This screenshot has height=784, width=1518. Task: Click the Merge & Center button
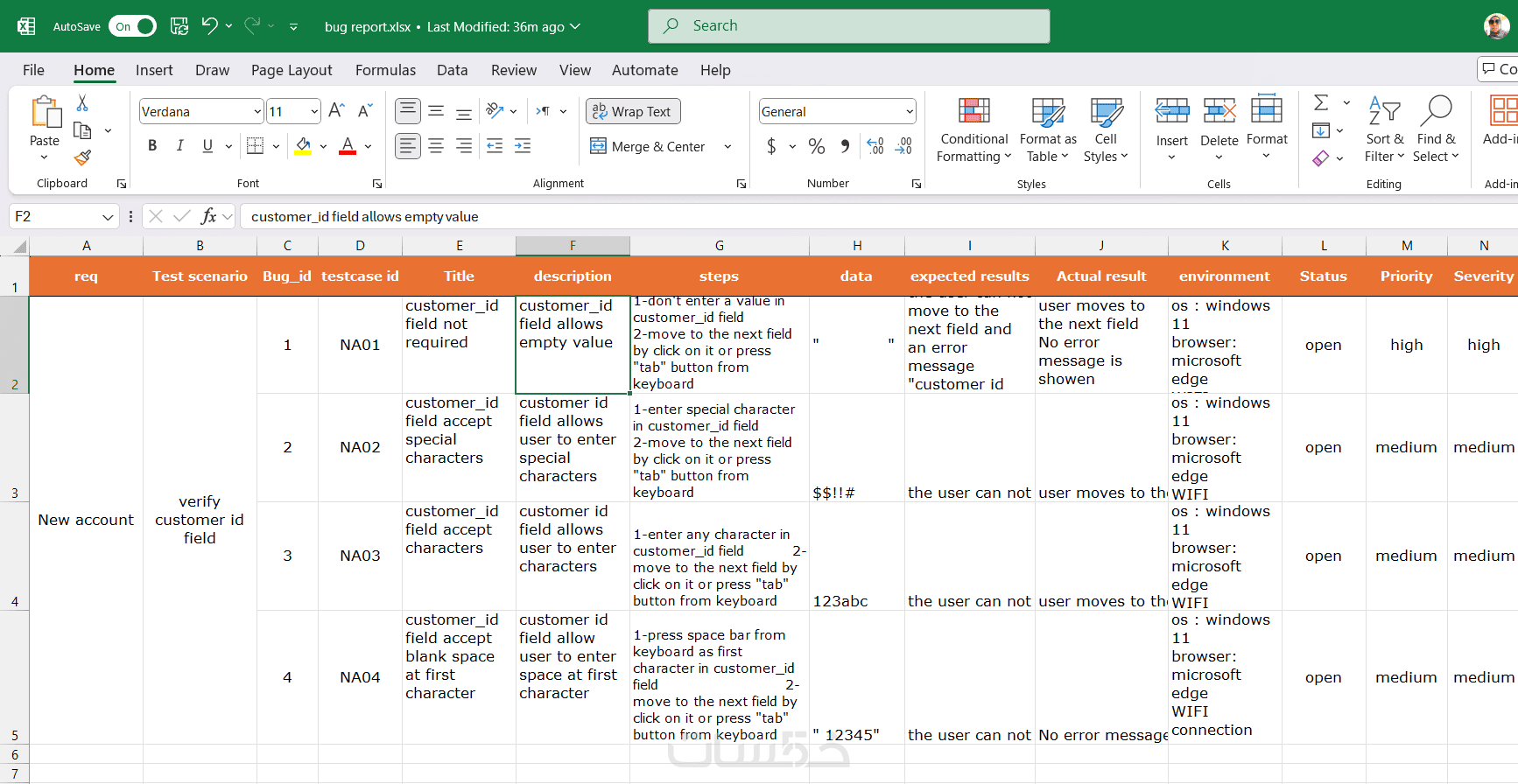tap(649, 146)
